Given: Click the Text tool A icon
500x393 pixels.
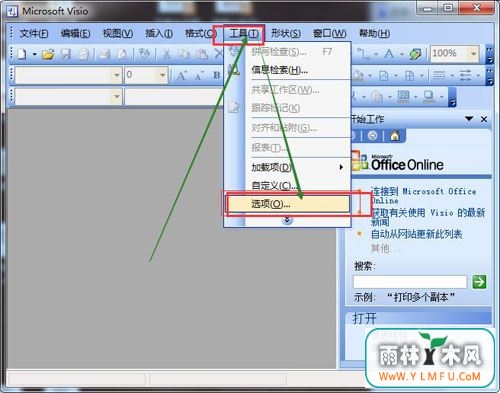Looking at the screenshot, I should tap(389, 54).
